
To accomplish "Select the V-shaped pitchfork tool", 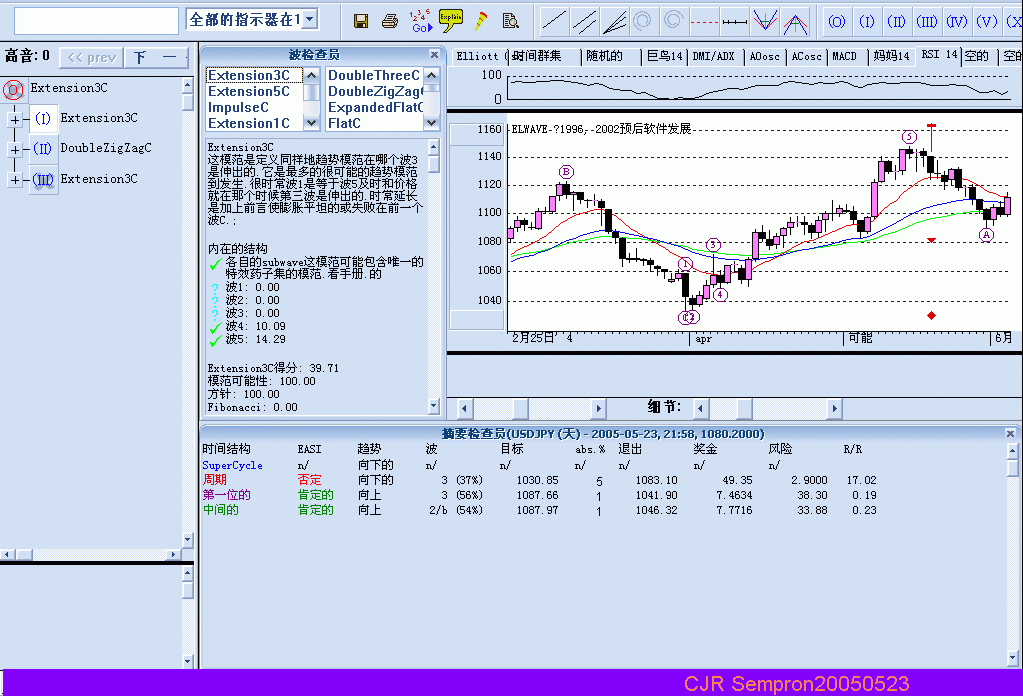I will 766,20.
